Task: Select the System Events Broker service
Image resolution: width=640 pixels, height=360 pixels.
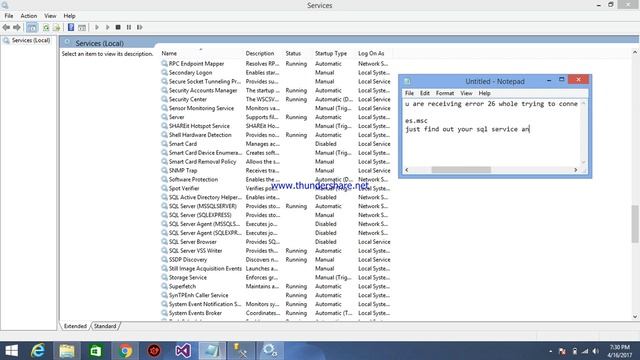Action: tap(195, 313)
